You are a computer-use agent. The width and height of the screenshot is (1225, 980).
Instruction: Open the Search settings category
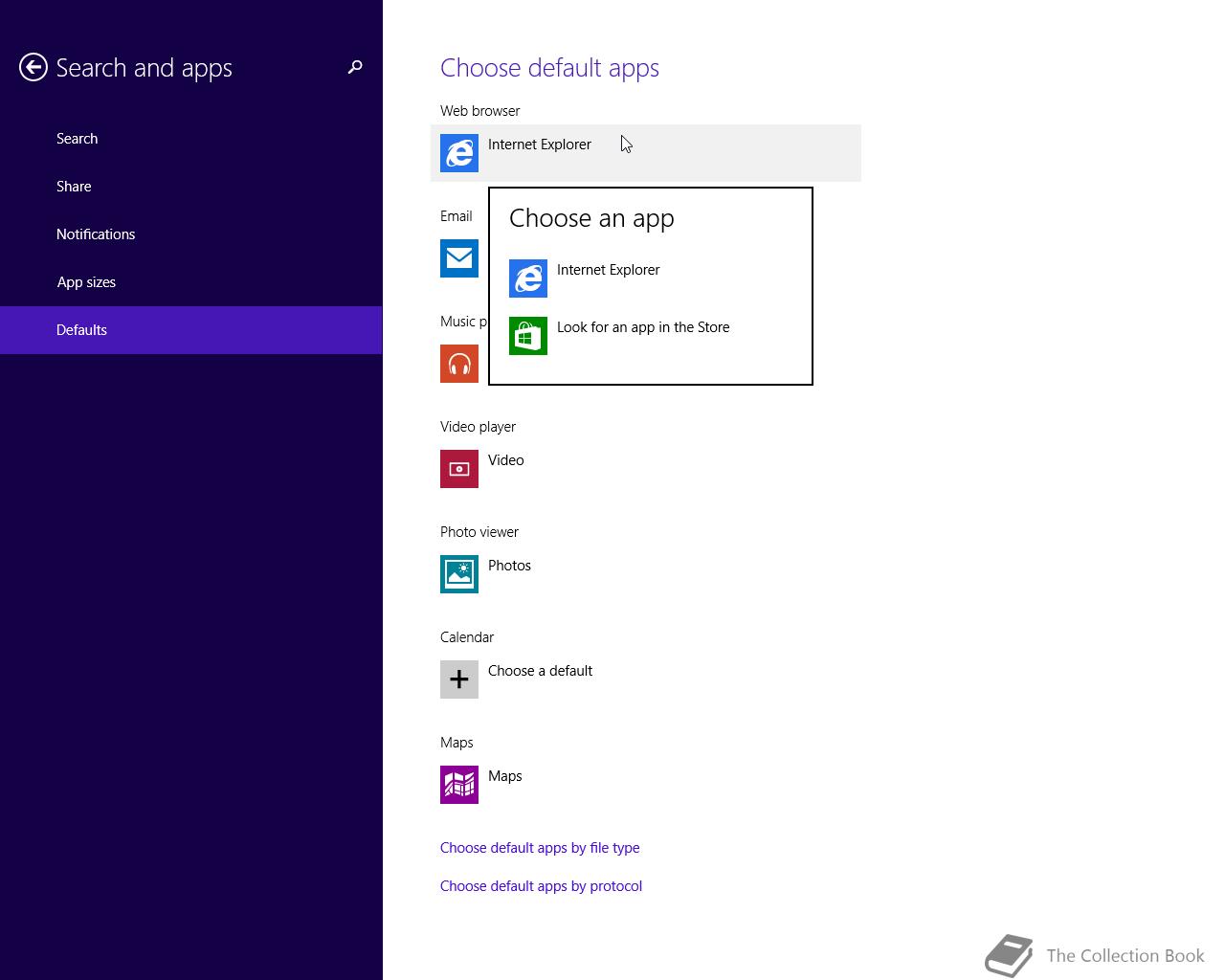[x=191, y=139]
